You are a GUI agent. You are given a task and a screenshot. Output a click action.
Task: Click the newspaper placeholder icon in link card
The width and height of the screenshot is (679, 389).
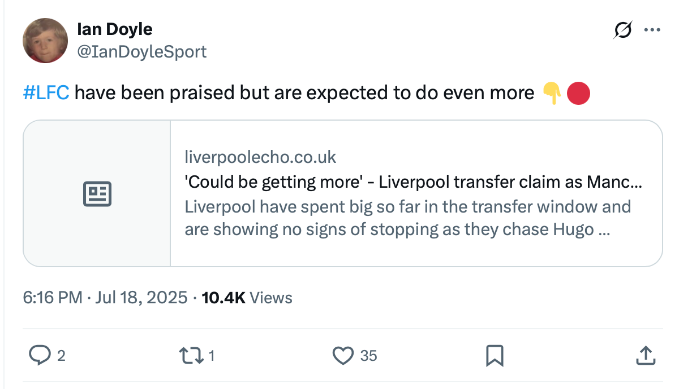click(x=97, y=194)
